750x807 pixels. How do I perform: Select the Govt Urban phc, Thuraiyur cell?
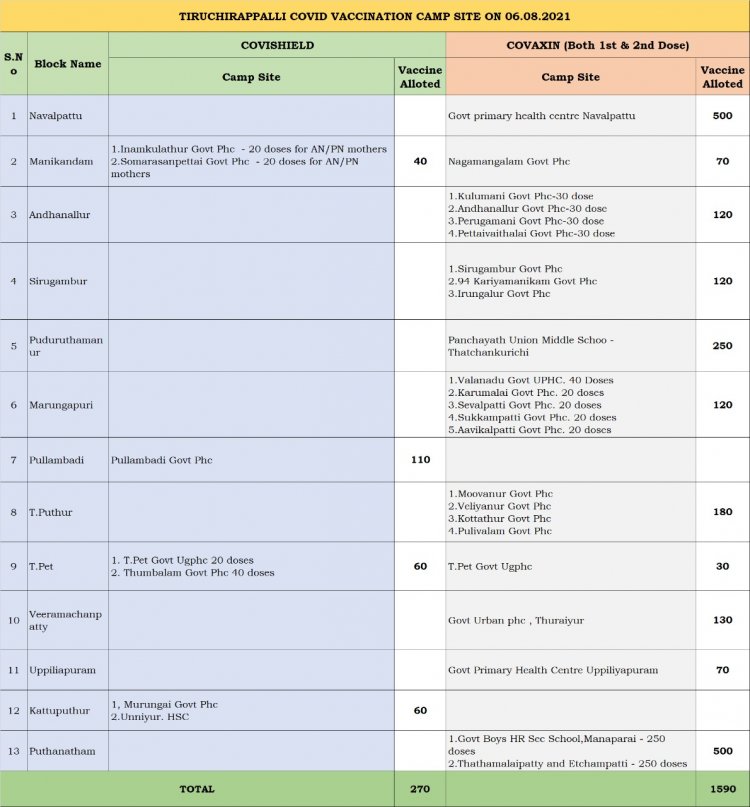(x=570, y=620)
